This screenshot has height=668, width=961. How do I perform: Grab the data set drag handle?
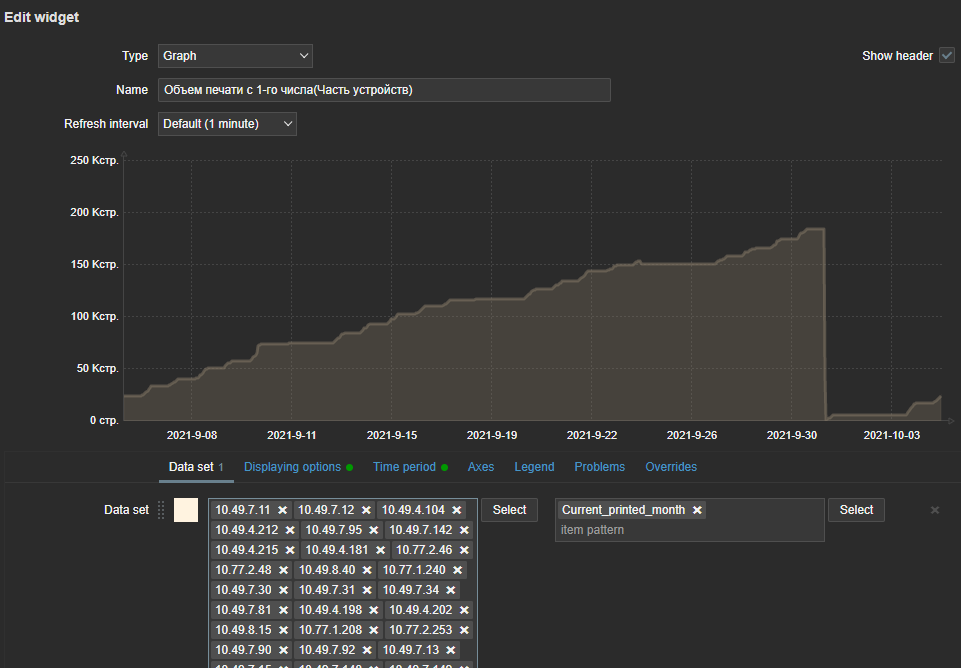(161, 510)
